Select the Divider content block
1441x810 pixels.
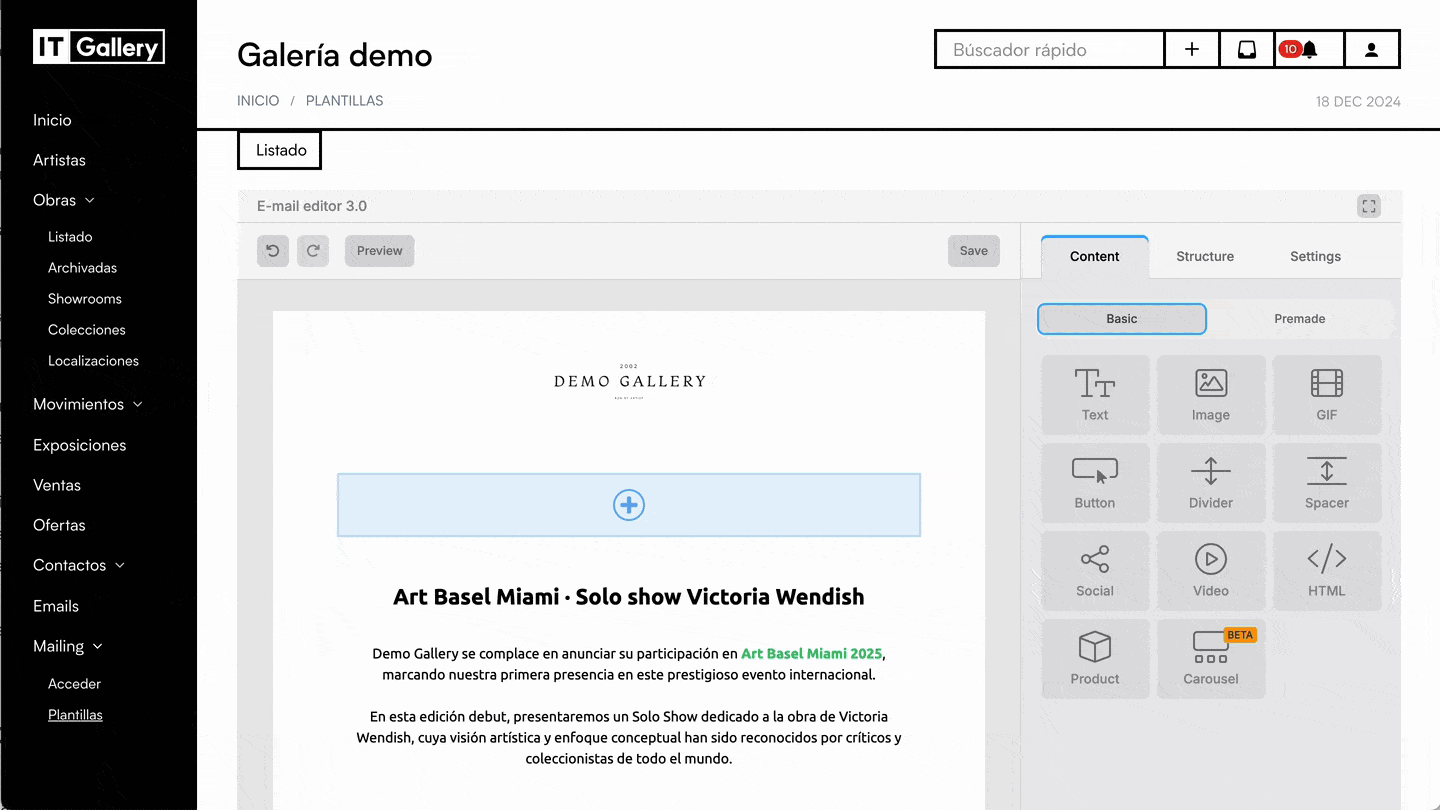click(1211, 483)
